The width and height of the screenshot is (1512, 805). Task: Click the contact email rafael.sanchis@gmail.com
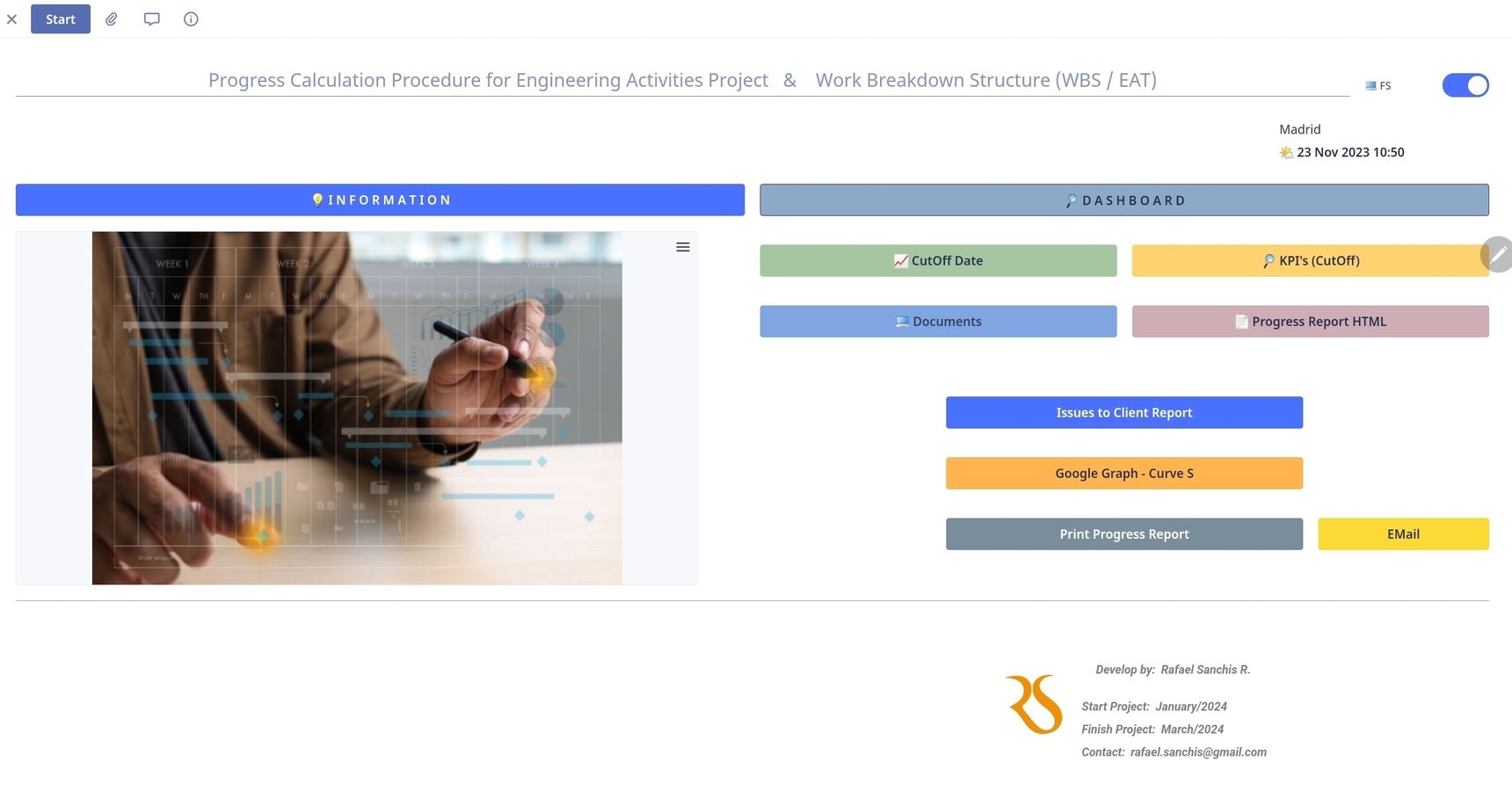[x=1198, y=752]
